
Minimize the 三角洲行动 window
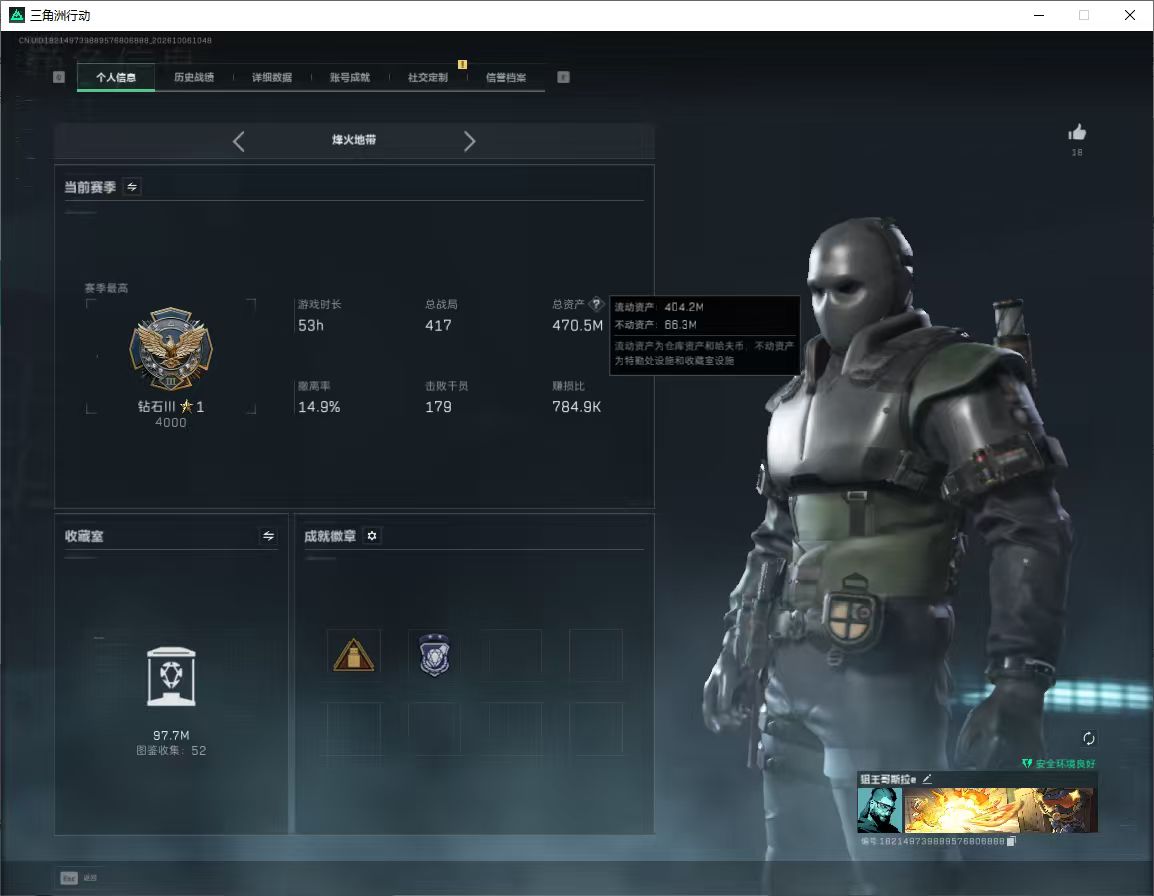tap(1039, 15)
